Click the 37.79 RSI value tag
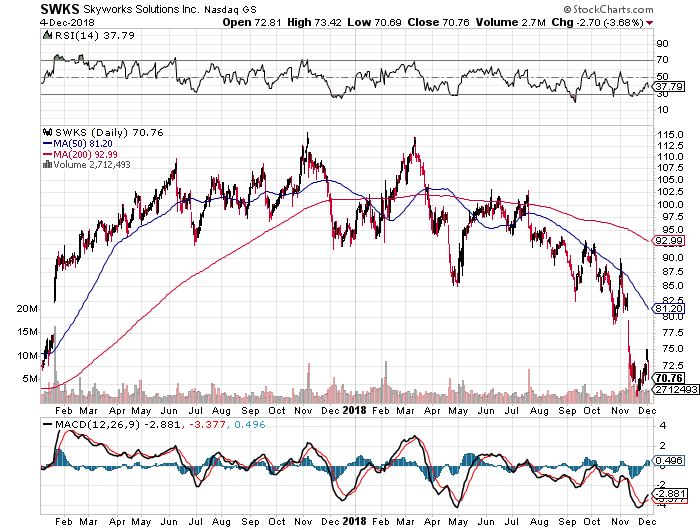Viewport: 700px width, 530px height. (x=669, y=86)
